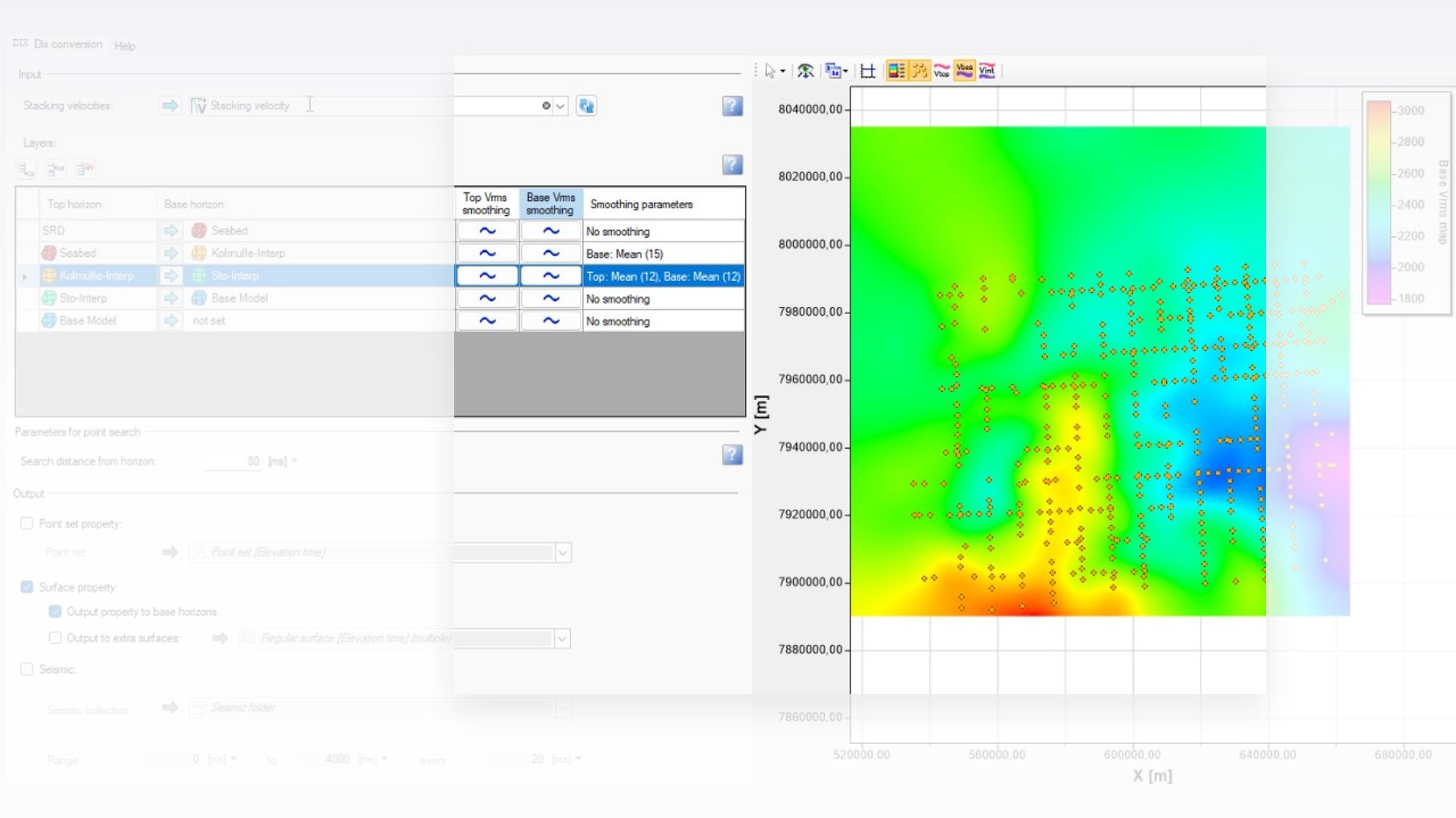This screenshot has height=818, width=1456.
Task: Click Base Vrms smoothing button in SRD row
Action: (551, 231)
